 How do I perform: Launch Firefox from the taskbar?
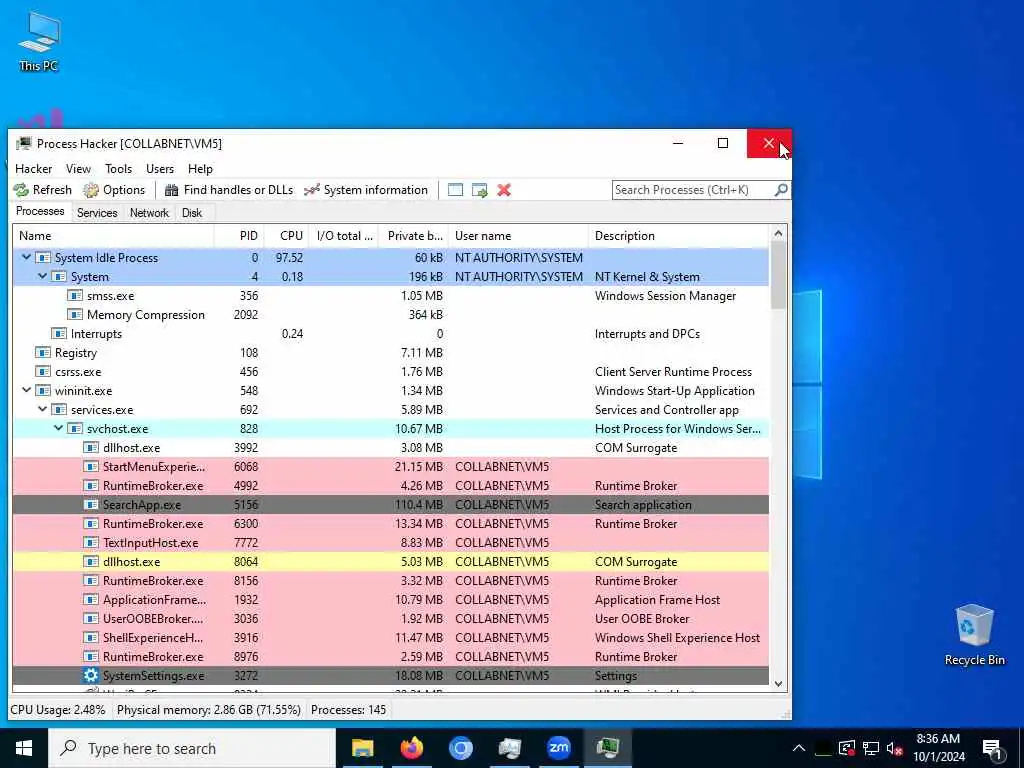[411, 748]
